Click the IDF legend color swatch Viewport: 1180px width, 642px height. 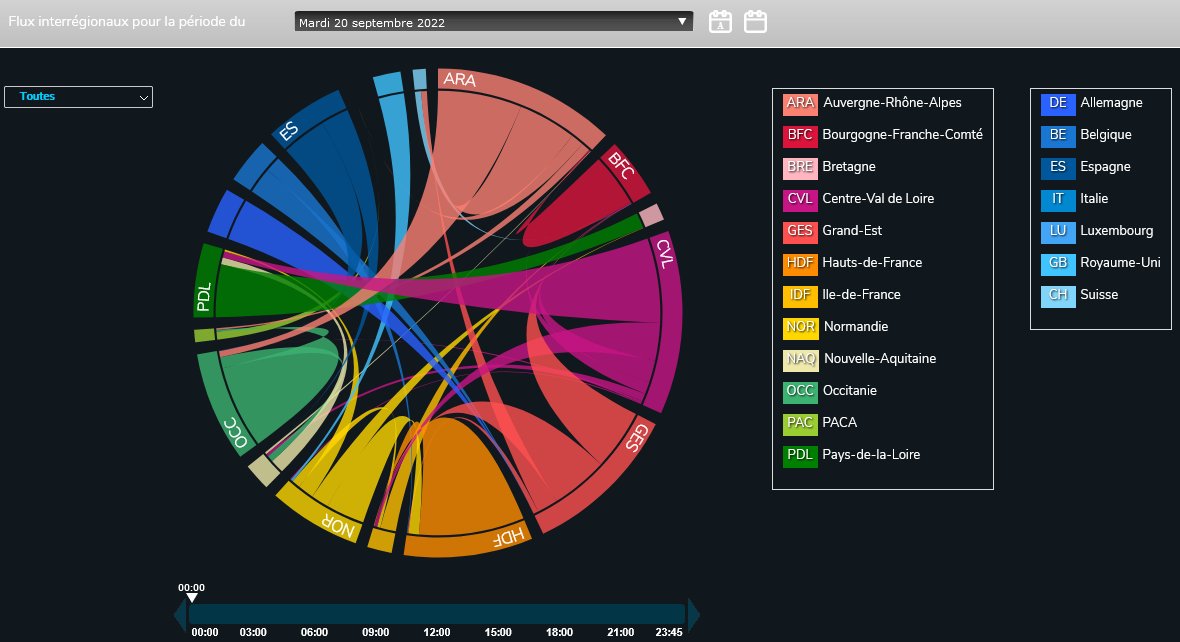click(x=800, y=295)
